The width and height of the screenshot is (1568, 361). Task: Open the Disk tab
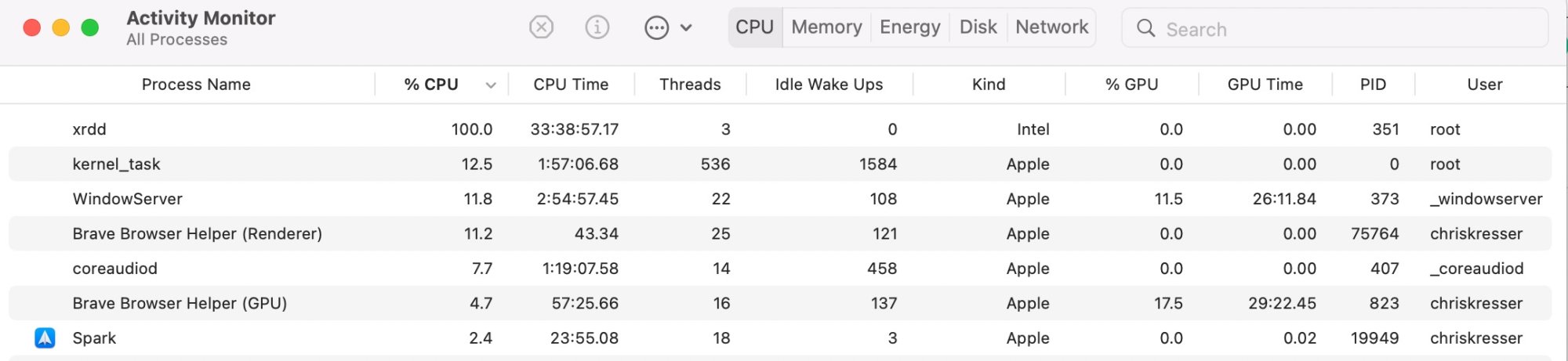pos(978,27)
